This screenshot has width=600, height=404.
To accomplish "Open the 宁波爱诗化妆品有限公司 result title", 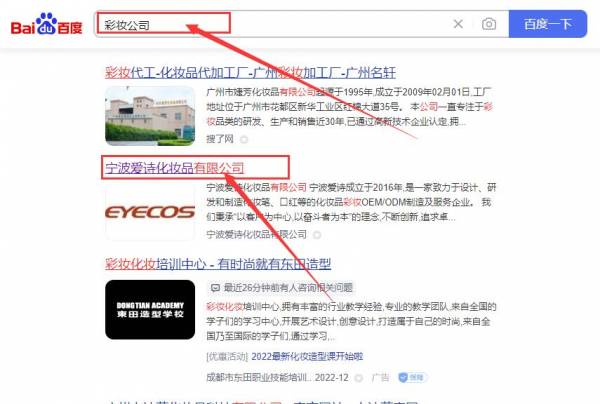I will (174, 168).
